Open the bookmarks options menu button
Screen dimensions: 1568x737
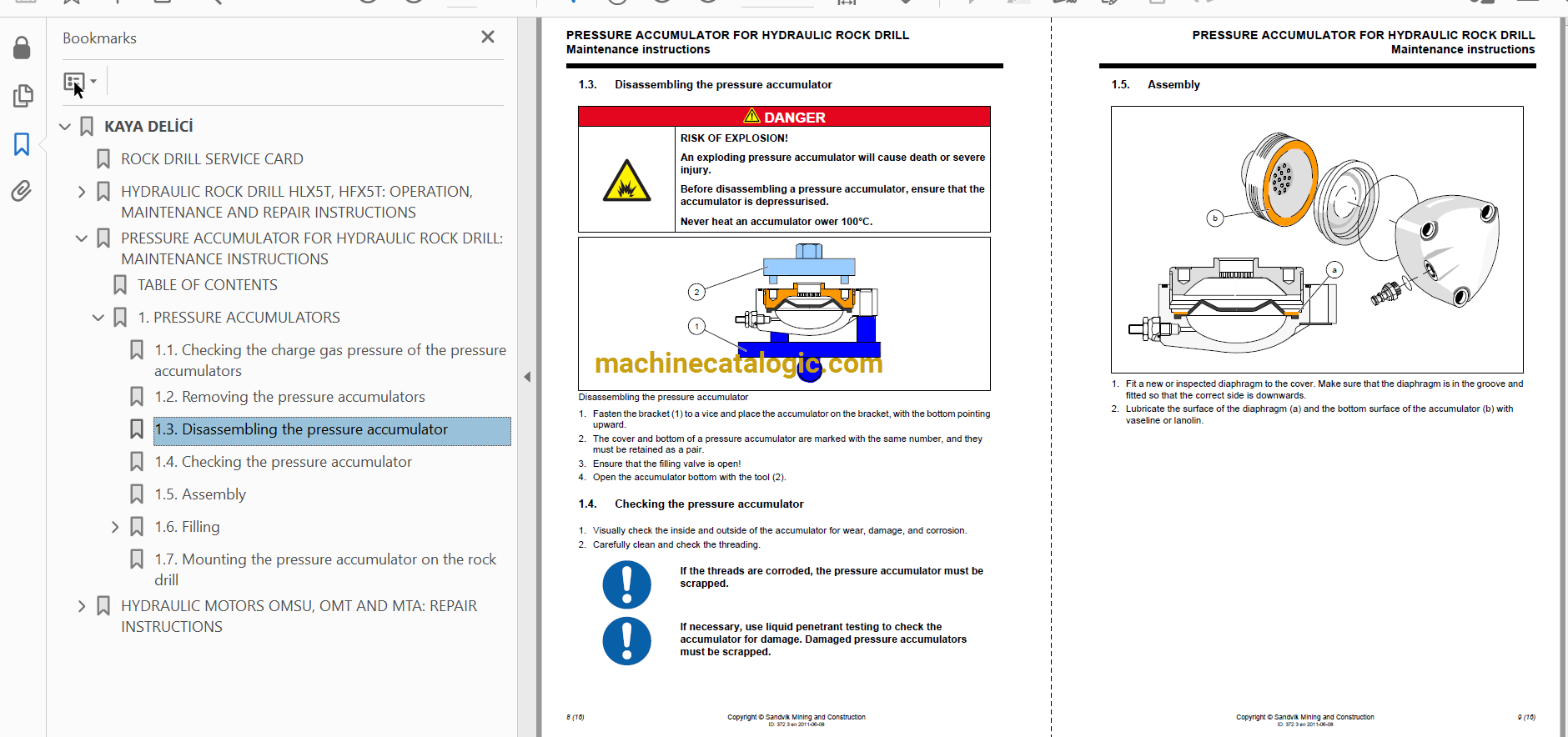click(80, 82)
